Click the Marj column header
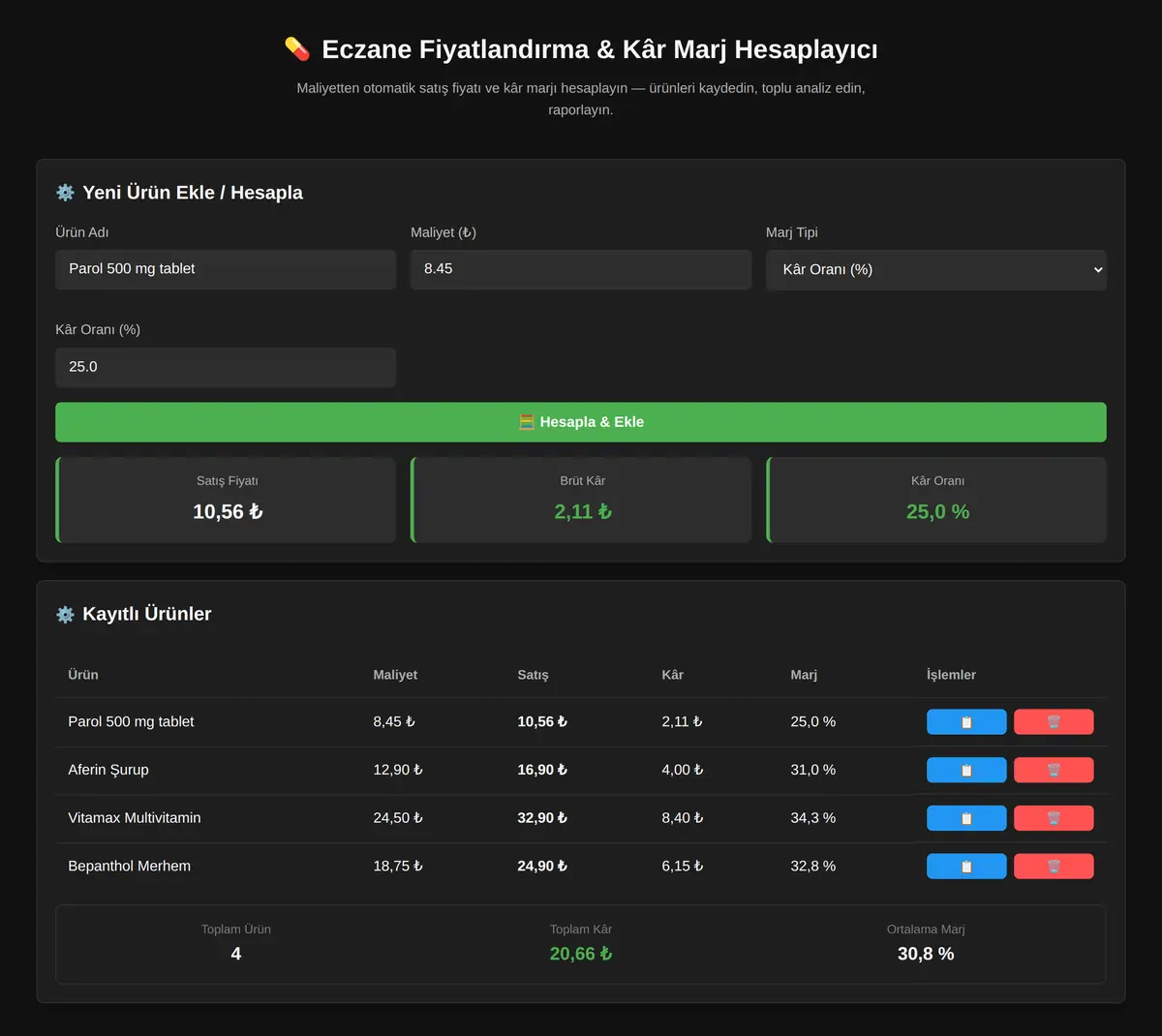This screenshot has width=1162, height=1036. pos(804,675)
